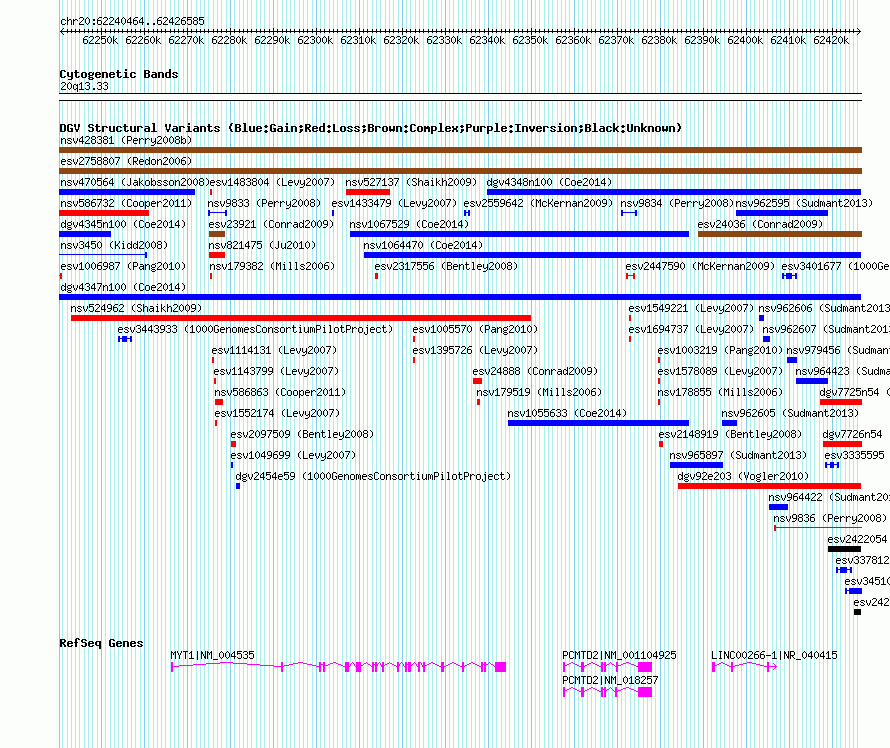Click the MYT1|NM_004535 gene label
The width and height of the screenshot is (890, 748).
point(212,655)
